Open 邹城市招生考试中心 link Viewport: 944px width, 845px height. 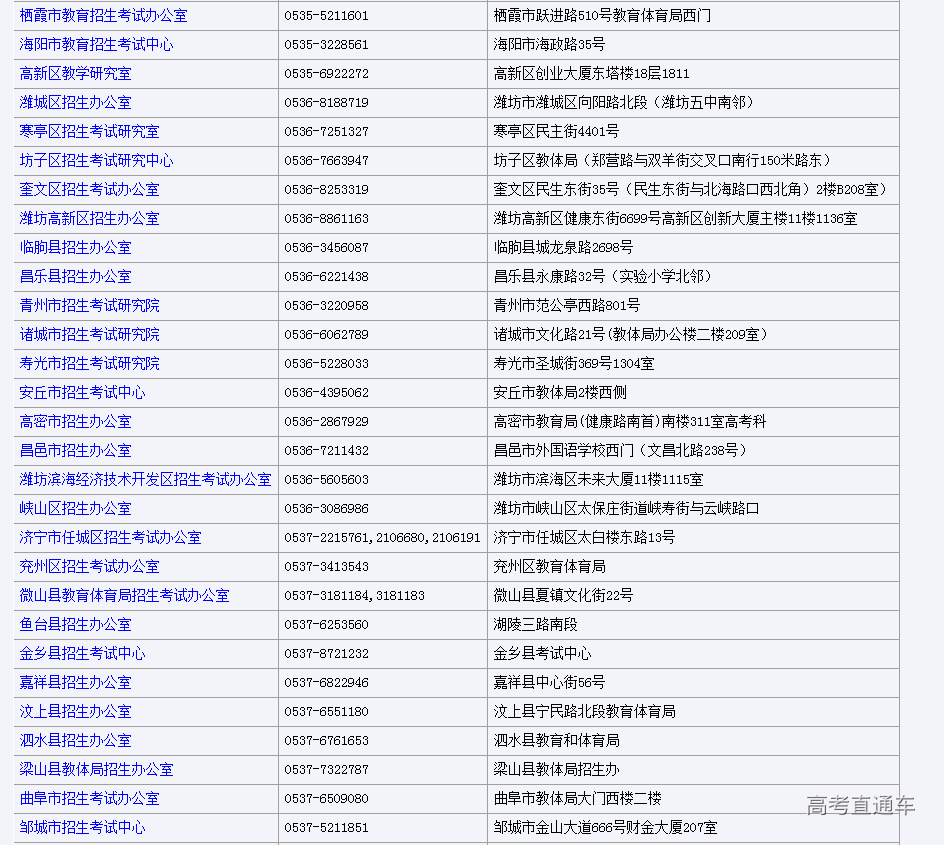[x=82, y=828]
